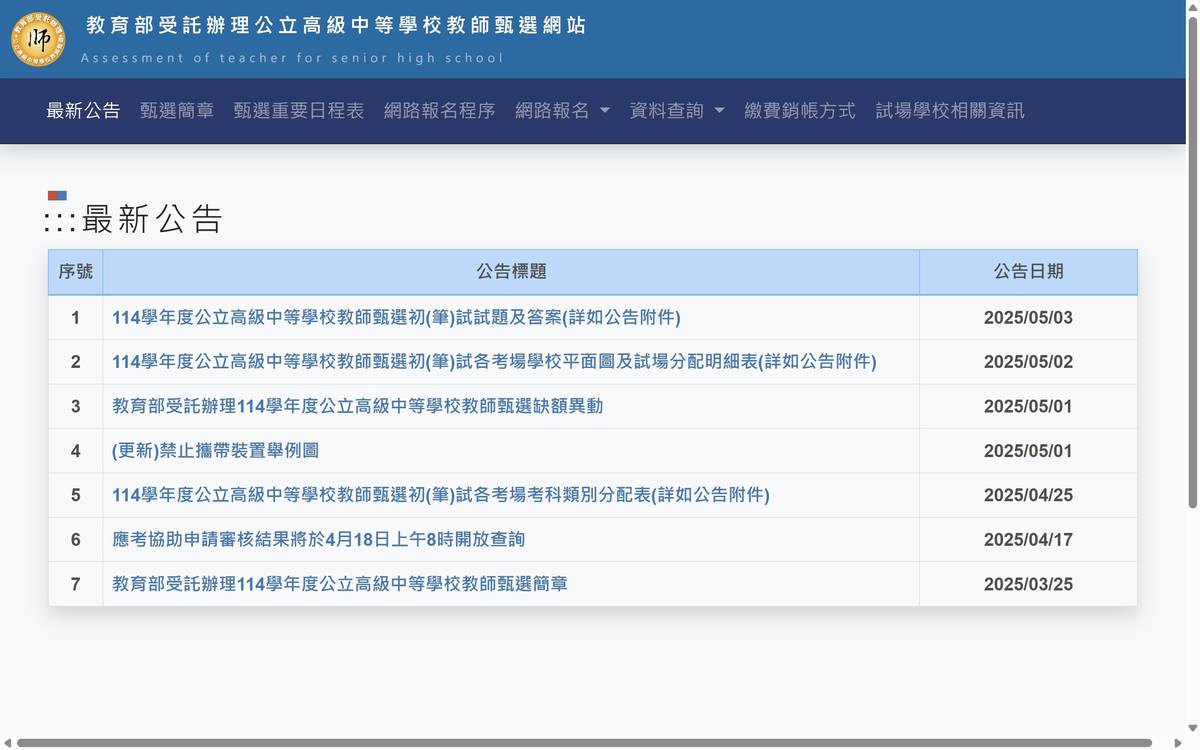Expand the 網路報名 dropdown menu
This screenshot has height=750, width=1200.
562,111
